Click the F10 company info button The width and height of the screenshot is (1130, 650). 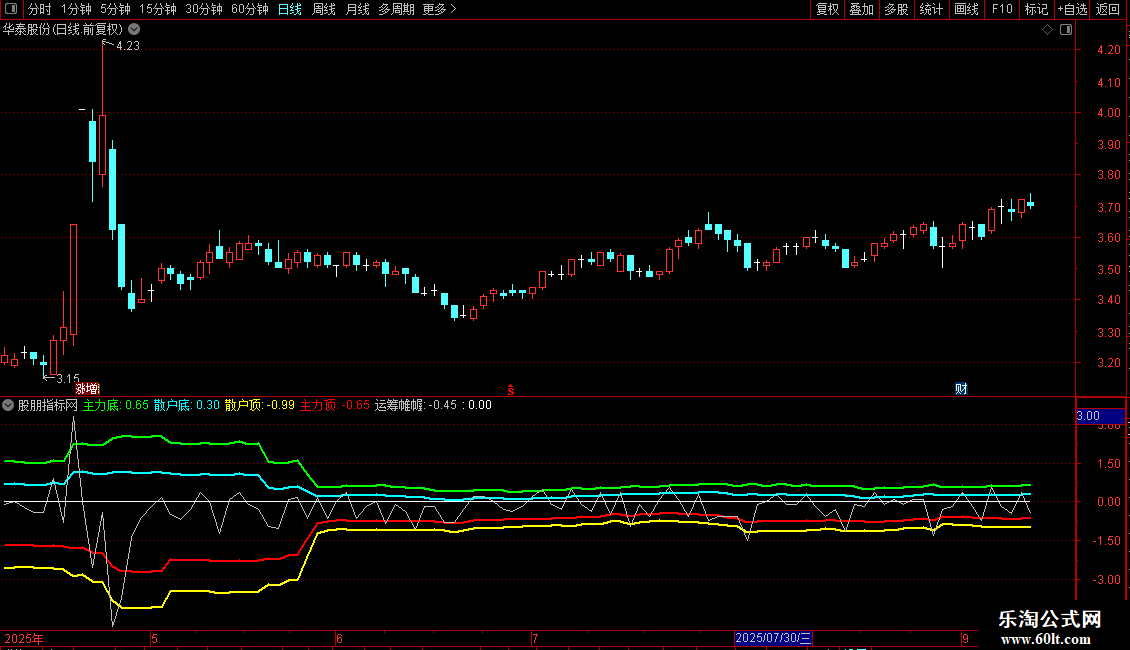(x=1002, y=9)
